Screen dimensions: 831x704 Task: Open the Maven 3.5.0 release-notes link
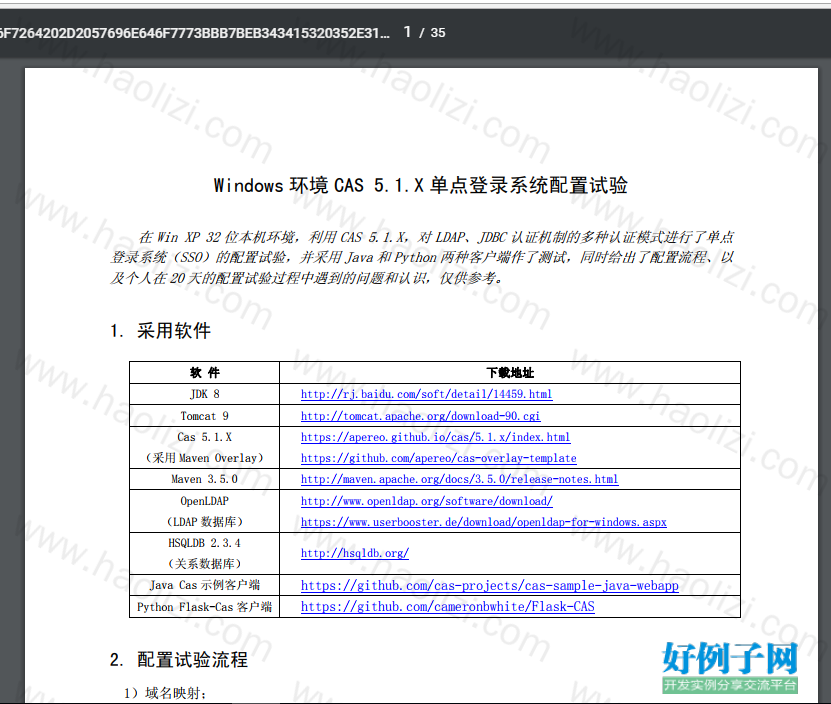tap(459, 479)
